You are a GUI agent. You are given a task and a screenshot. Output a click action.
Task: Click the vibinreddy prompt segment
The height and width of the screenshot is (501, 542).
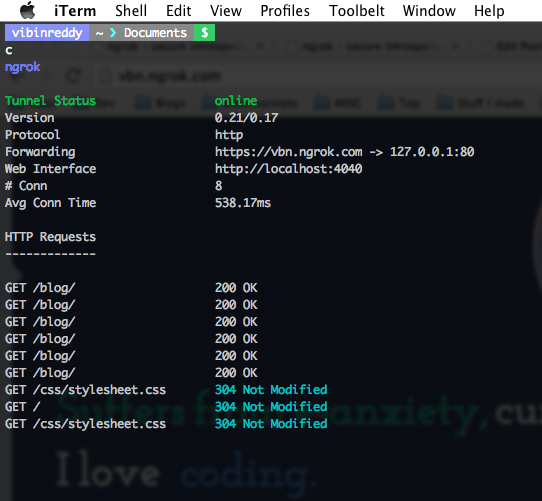coord(47,33)
